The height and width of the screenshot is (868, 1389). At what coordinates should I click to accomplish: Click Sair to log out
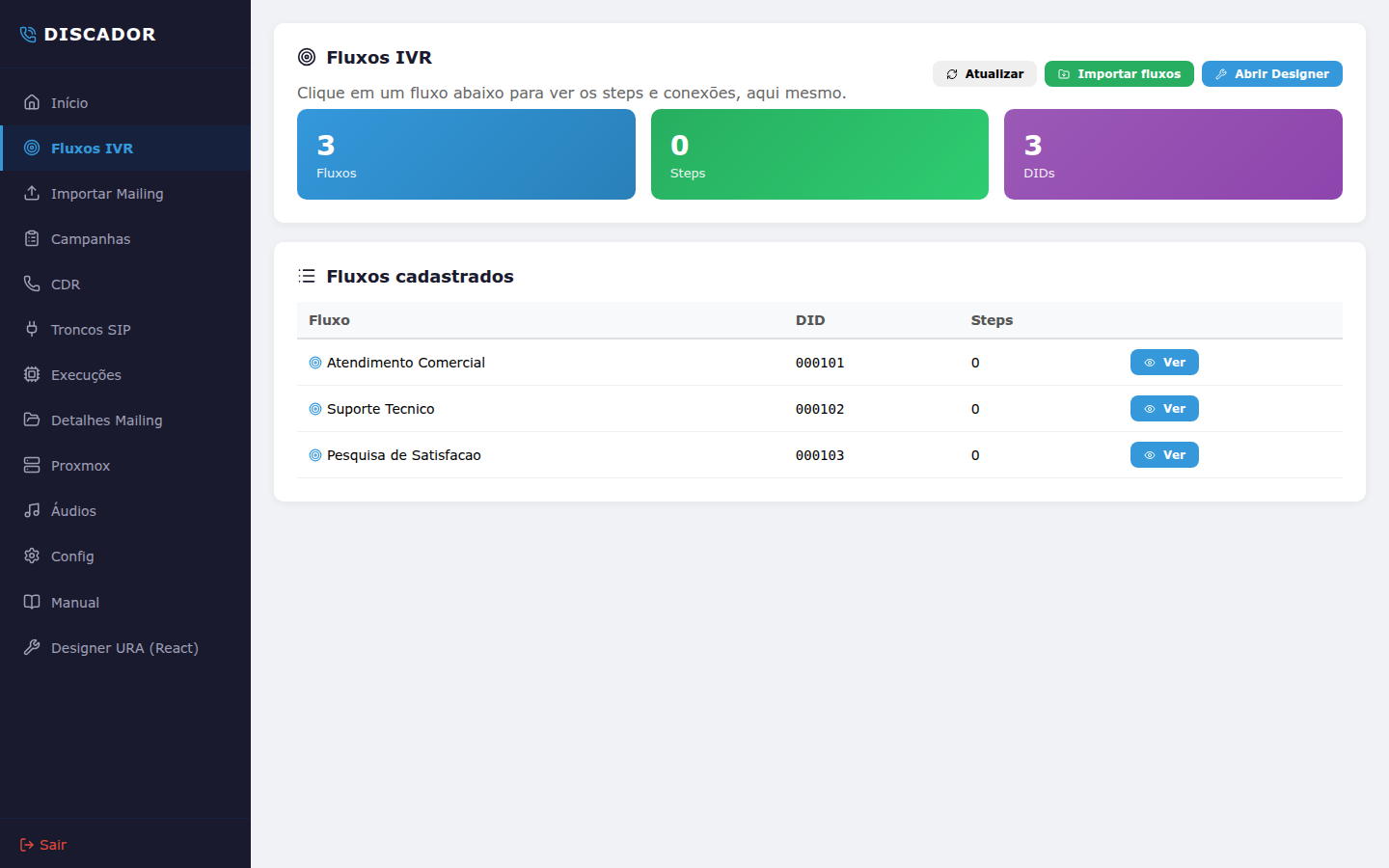click(43, 845)
